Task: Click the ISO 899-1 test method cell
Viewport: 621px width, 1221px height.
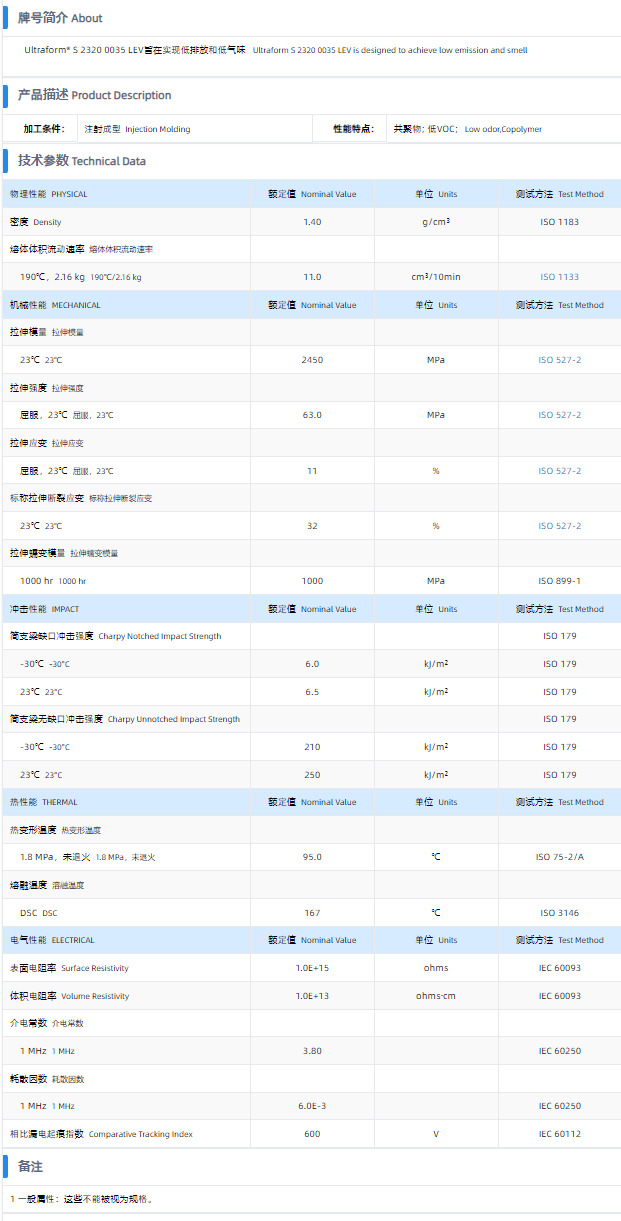Action: 559,581
